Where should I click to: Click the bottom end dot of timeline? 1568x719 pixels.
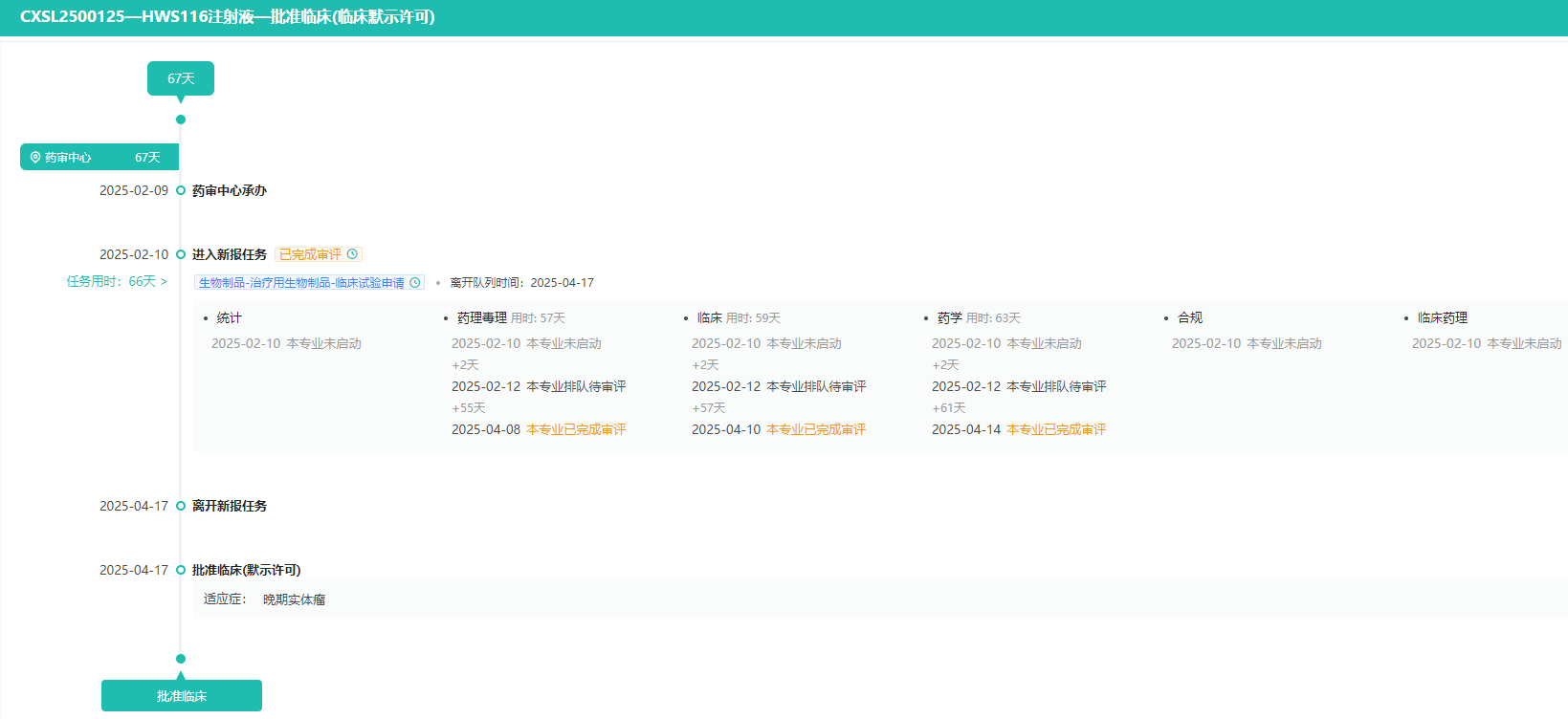pyautogui.click(x=181, y=659)
